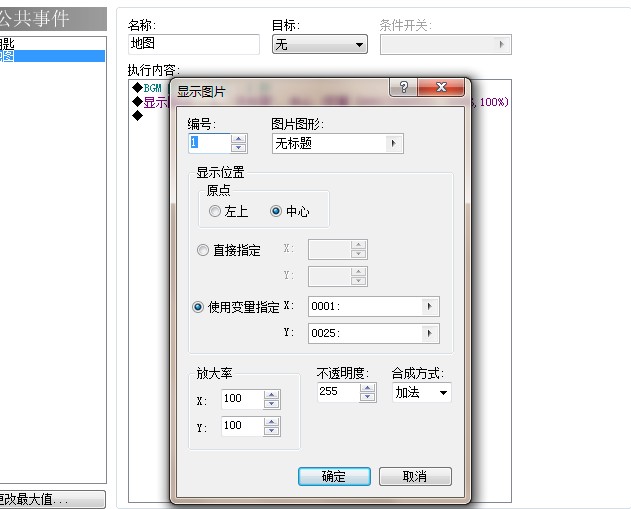This screenshot has width=631, height=509.
Task: Increase 放大率 Y zoom value
Action: [272, 422]
